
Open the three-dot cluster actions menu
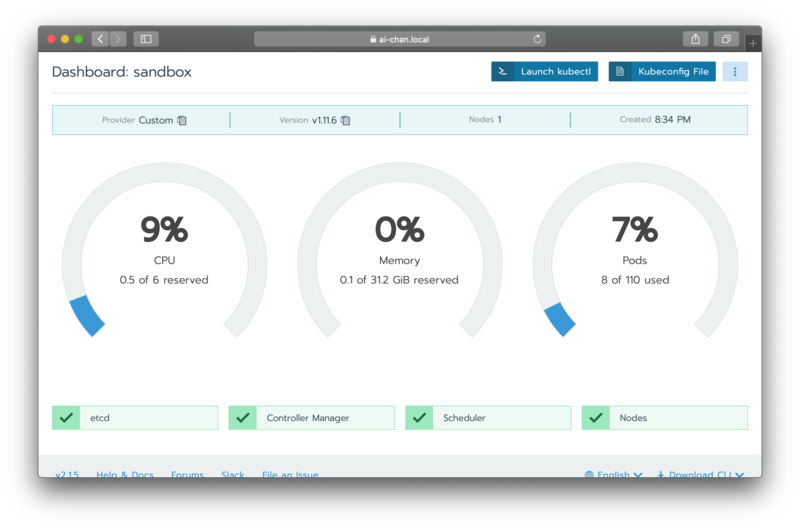tap(735, 72)
